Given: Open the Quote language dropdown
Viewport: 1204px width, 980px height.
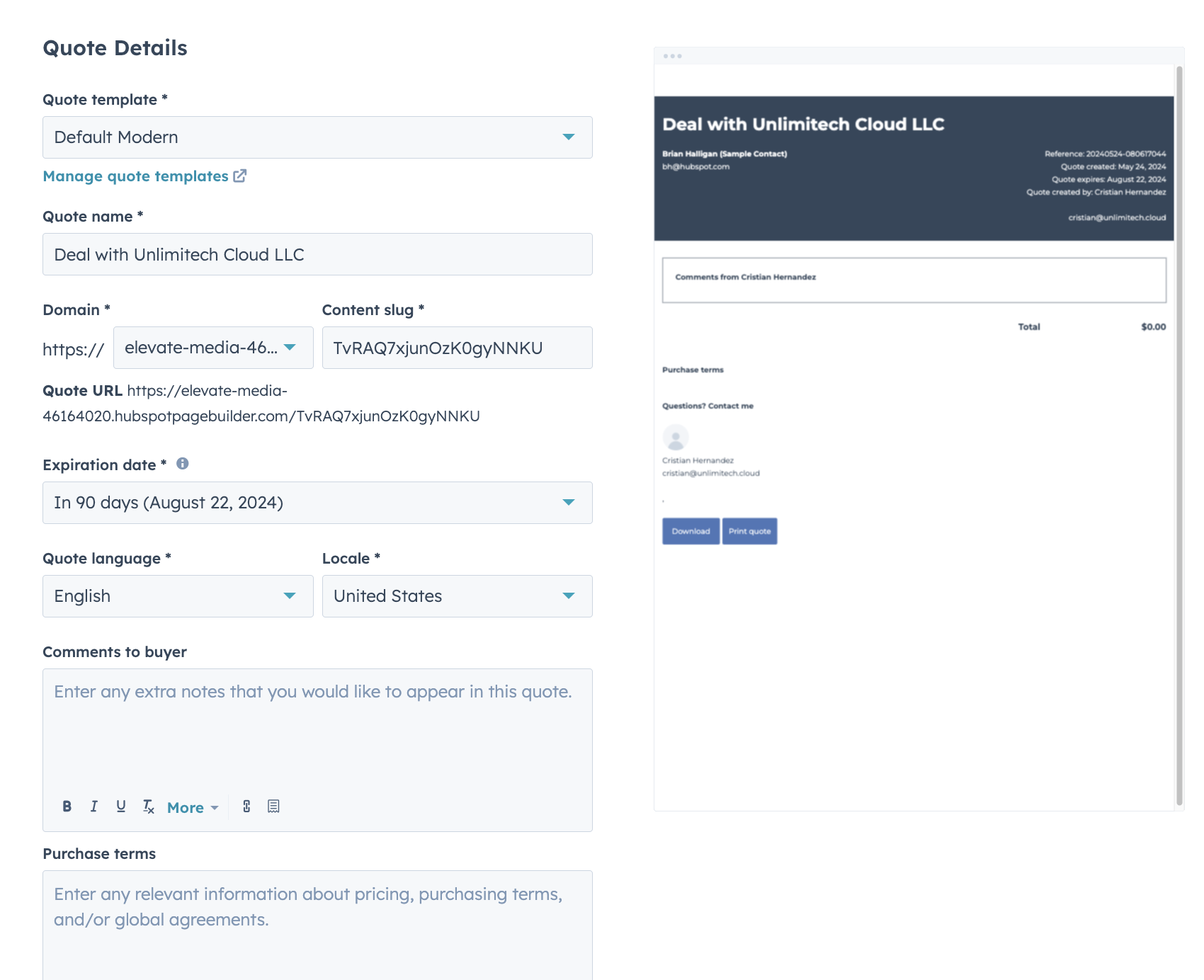Looking at the screenshot, I should click(178, 596).
